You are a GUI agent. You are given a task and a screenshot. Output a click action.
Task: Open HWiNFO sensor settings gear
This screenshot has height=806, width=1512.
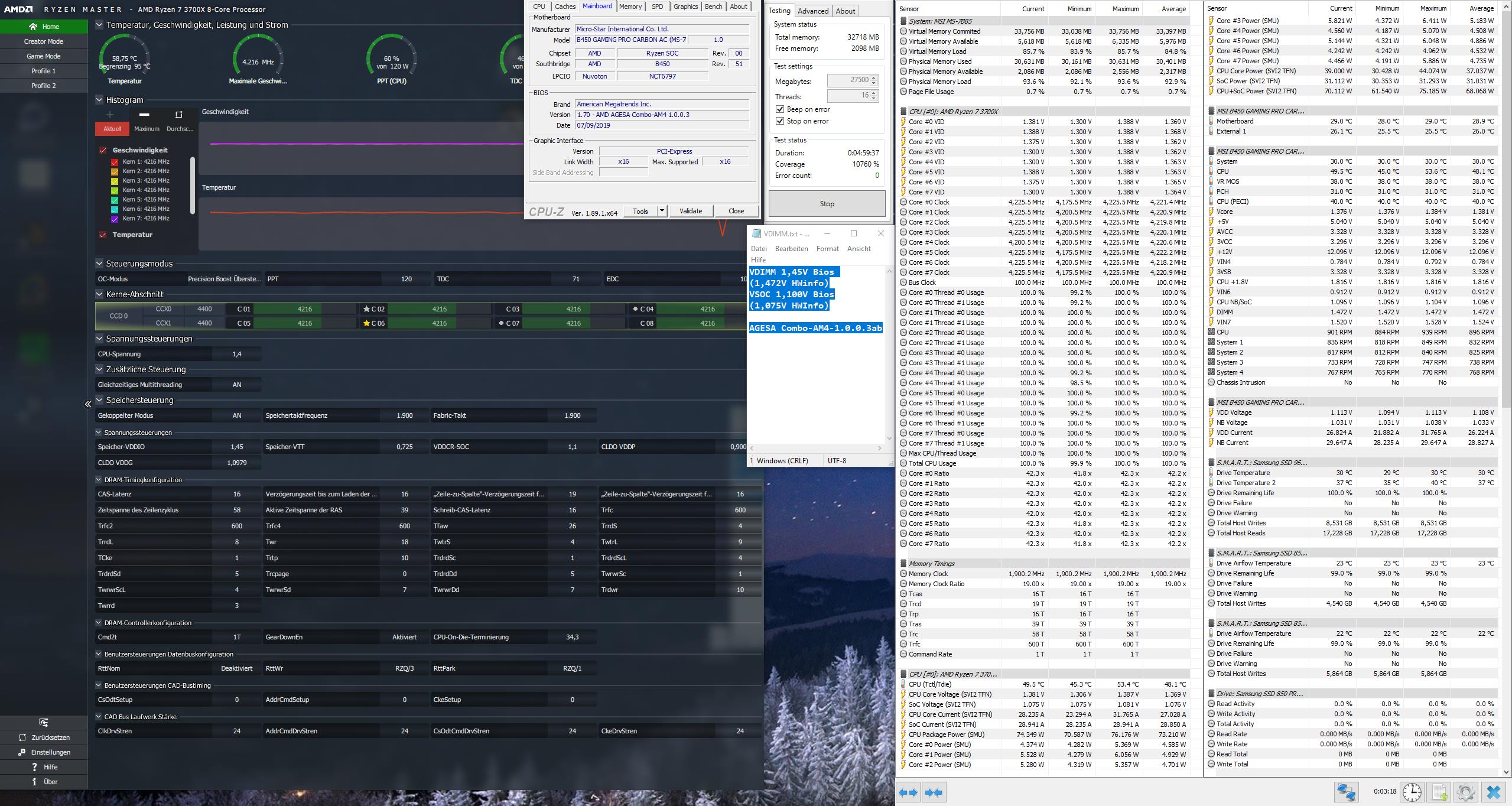(x=1466, y=792)
